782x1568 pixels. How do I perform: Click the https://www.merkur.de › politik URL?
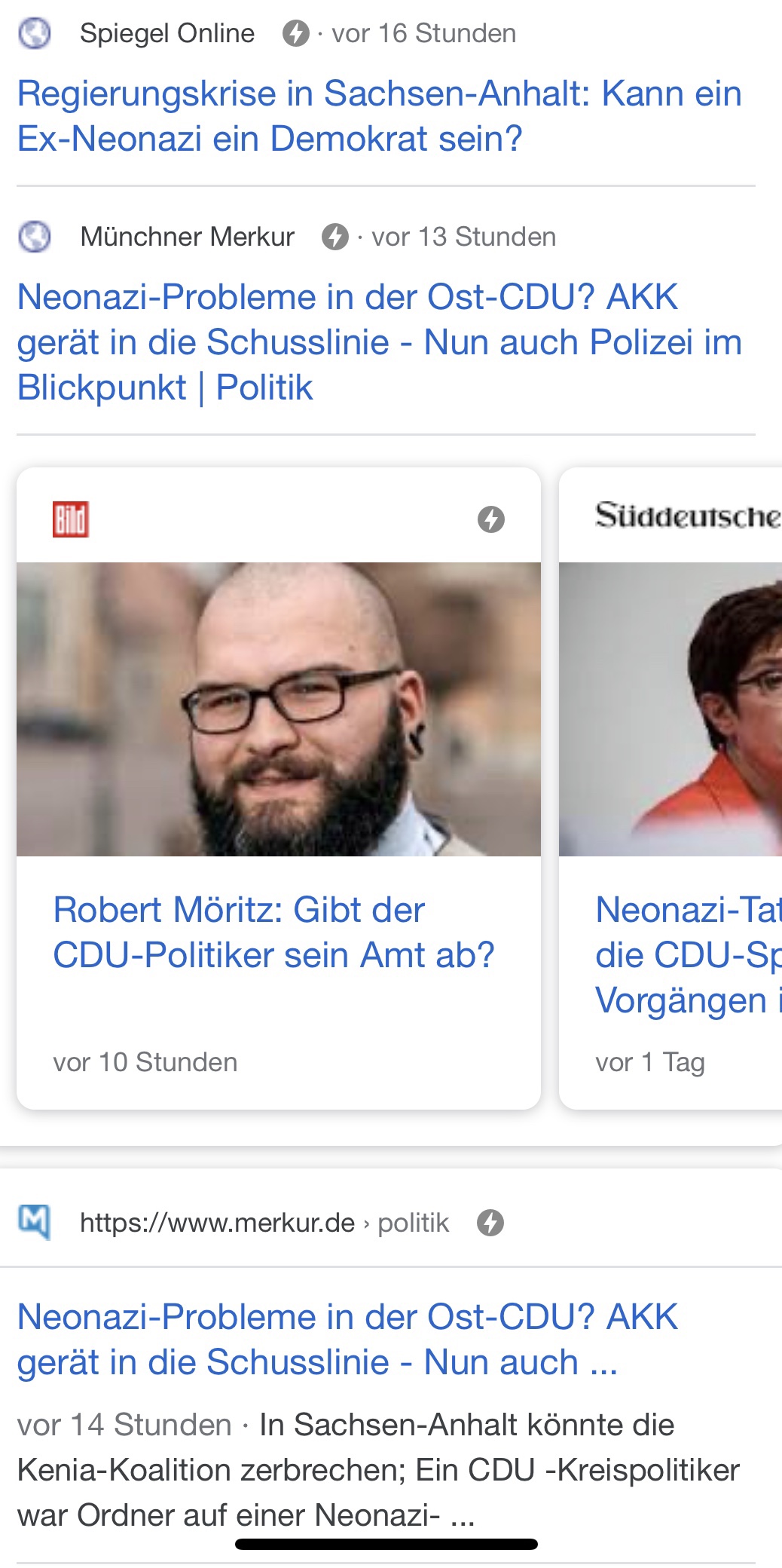(x=264, y=1223)
